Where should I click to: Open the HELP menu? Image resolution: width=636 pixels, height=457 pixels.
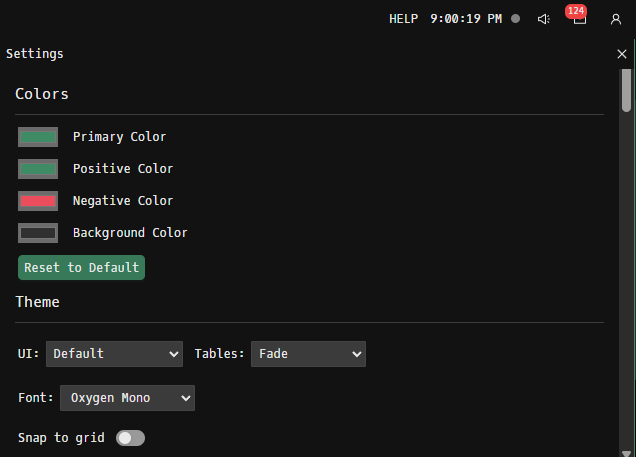403,19
